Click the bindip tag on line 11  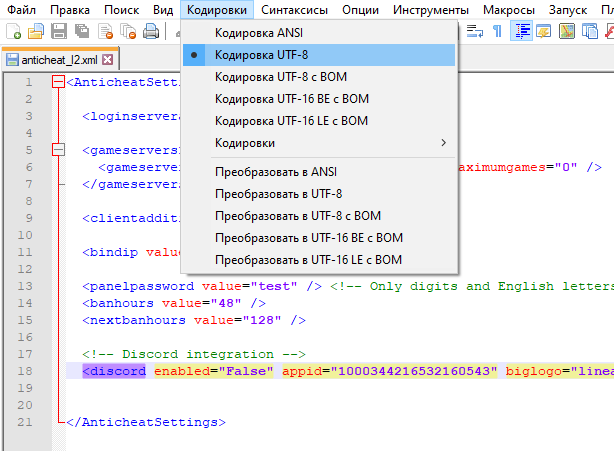pyautogui.click(x=110, y=252)
